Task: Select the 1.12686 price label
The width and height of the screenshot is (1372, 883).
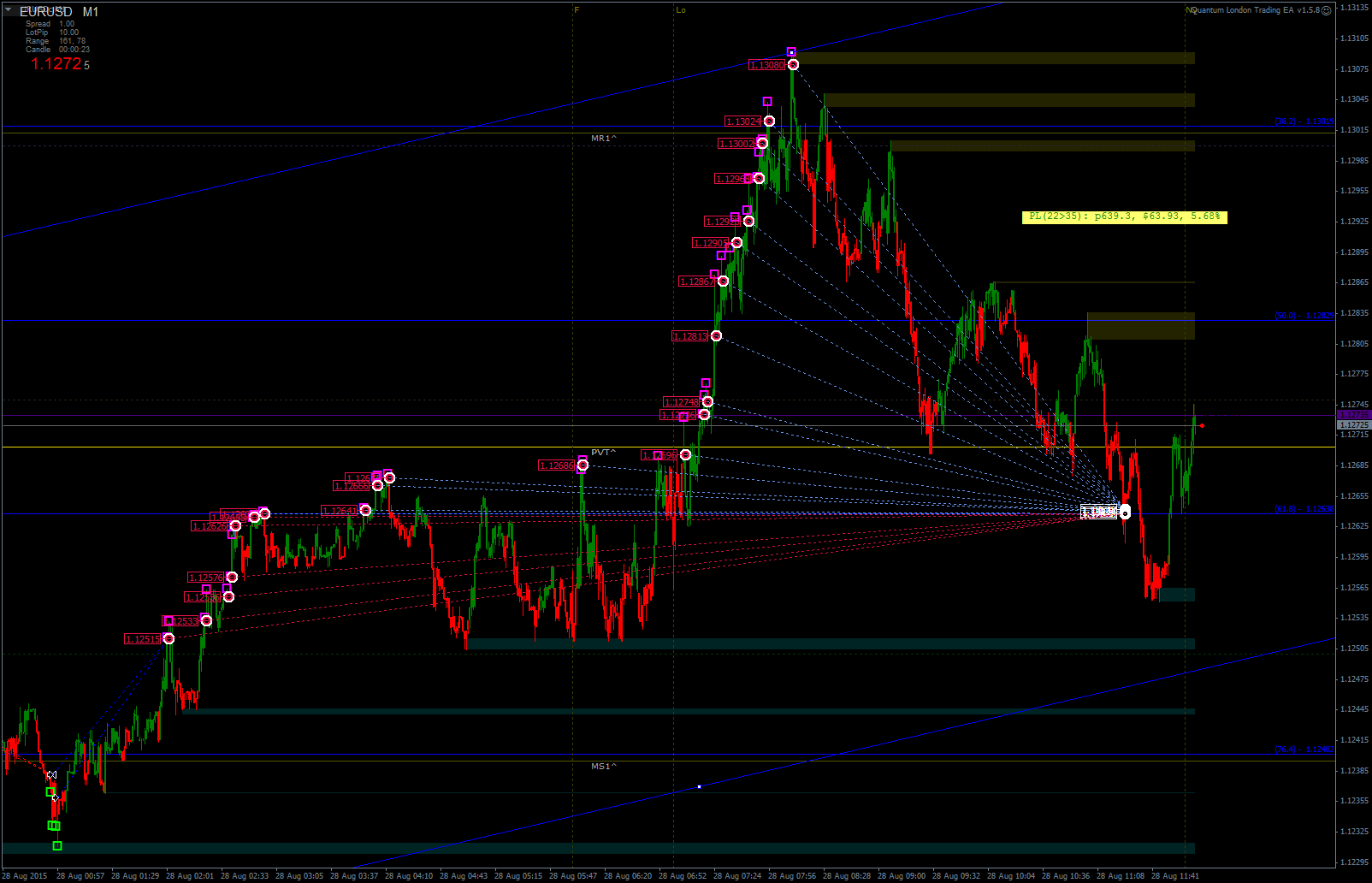Action: 556,465
